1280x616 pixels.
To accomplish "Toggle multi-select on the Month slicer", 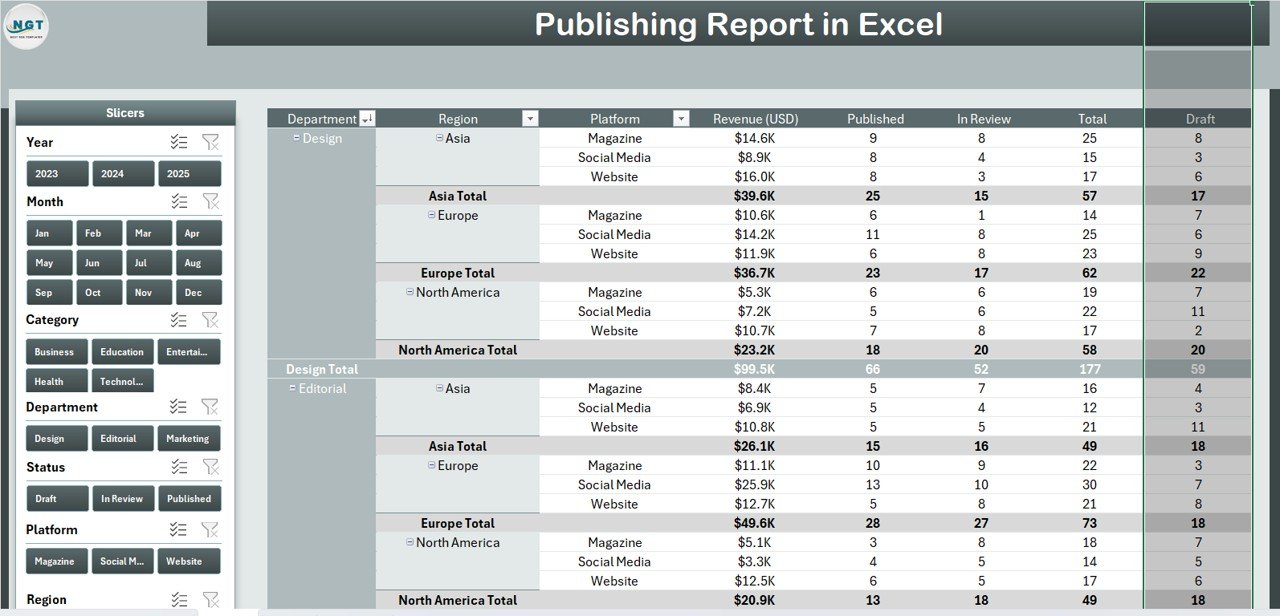I will (x=179, y=201).
